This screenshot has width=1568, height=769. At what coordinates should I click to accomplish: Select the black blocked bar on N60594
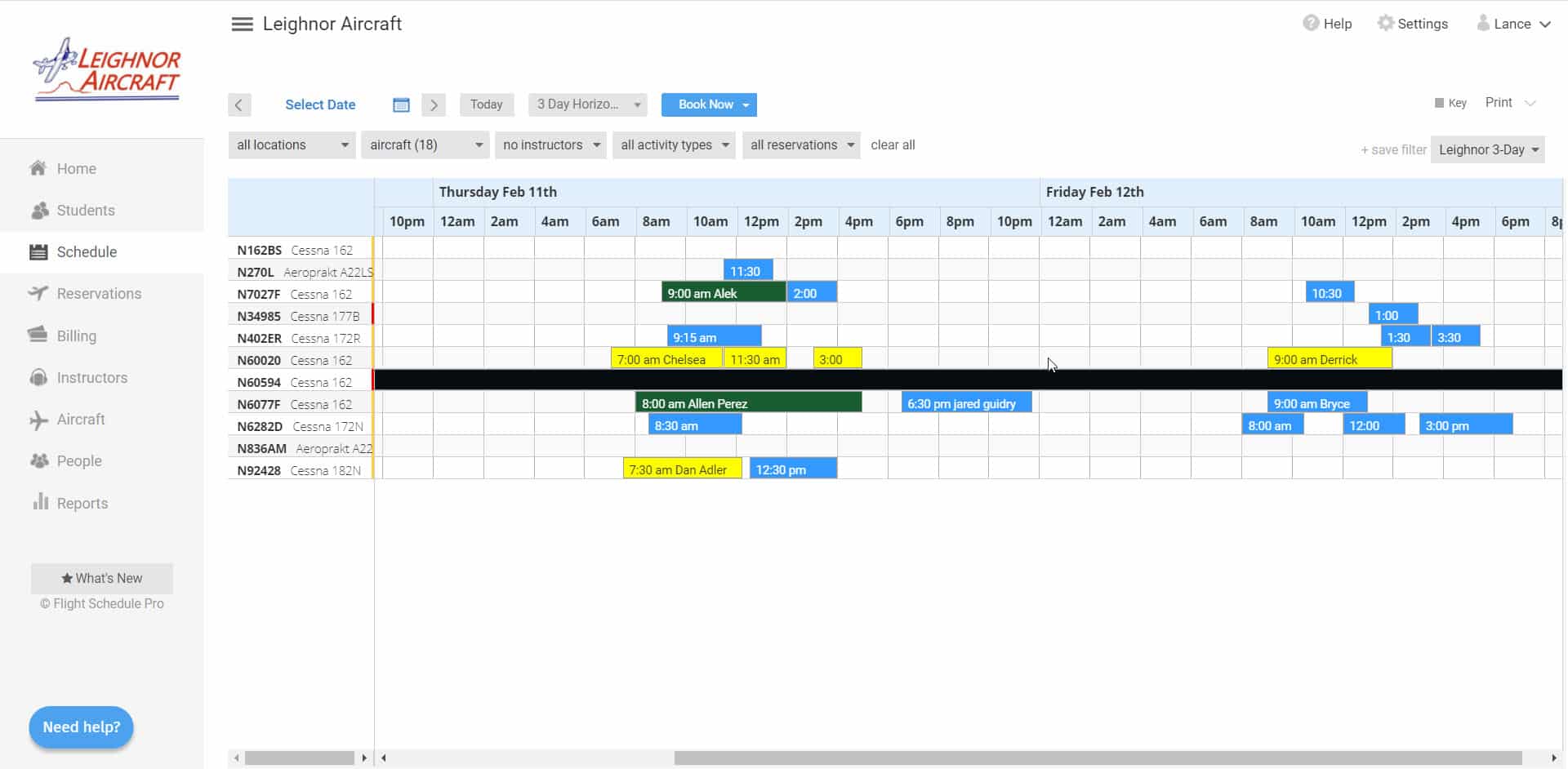click(x=968, y=380)
